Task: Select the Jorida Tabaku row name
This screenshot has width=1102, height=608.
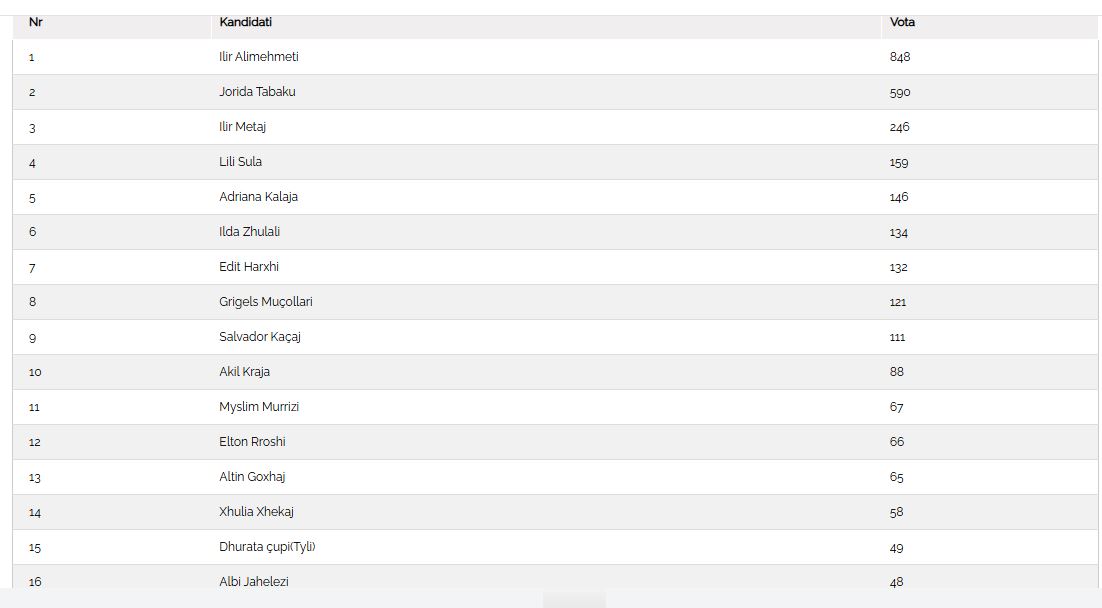Action: 257,92
